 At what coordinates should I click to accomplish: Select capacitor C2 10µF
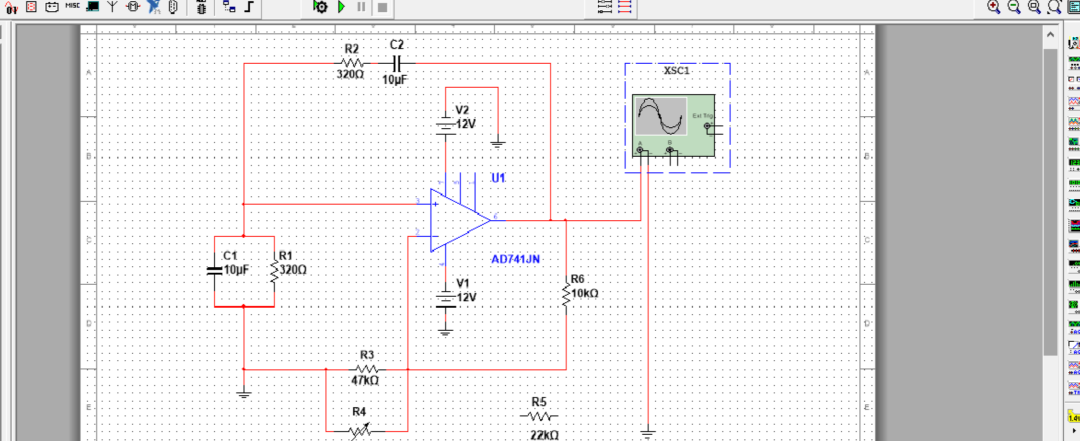point(397,63)
